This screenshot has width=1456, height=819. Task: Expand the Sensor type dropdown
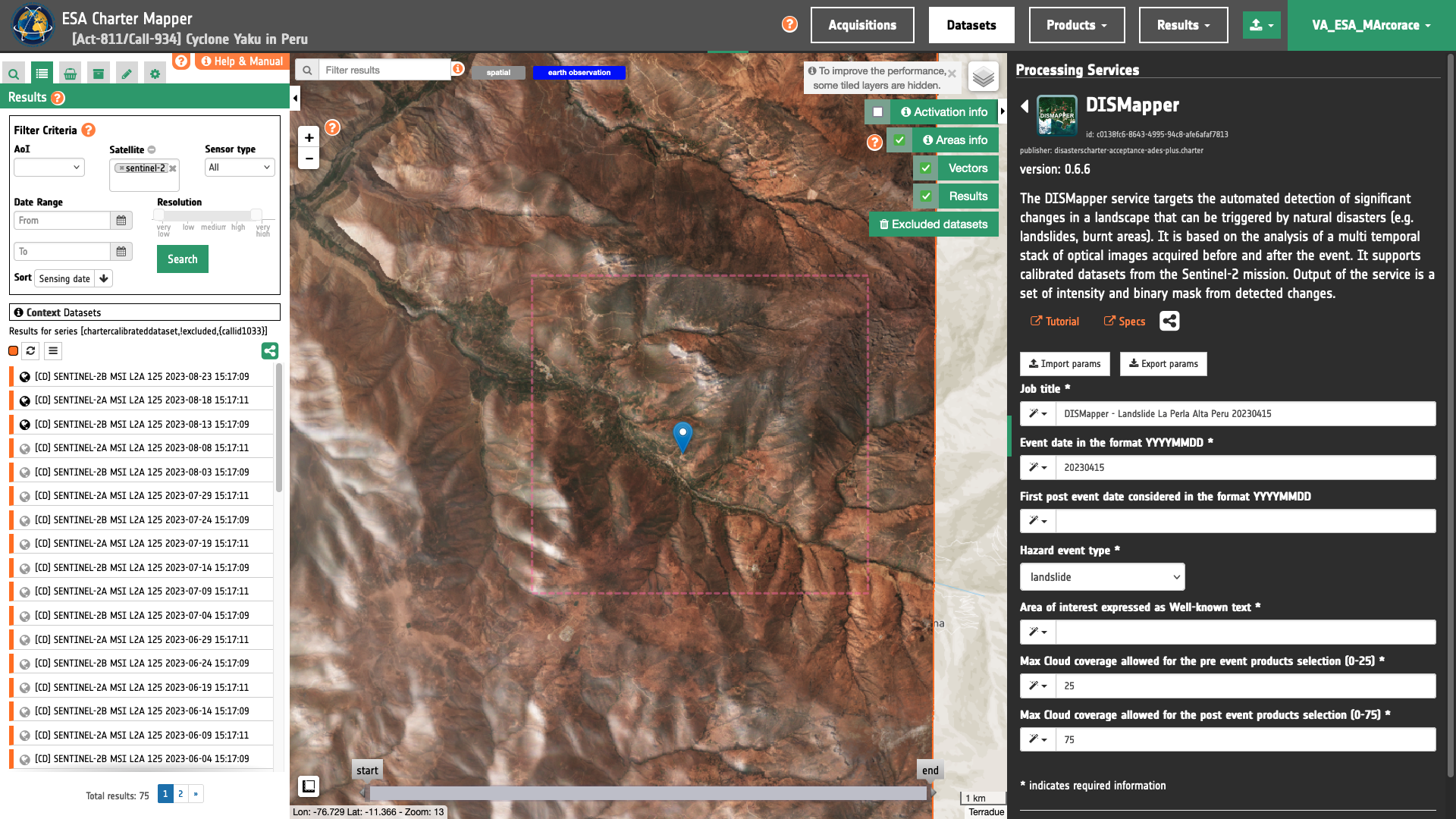coord(240,168)
